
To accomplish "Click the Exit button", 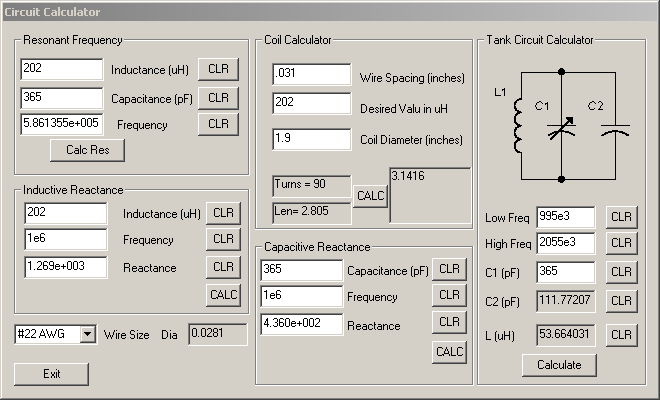I will [x=51, y=374].
